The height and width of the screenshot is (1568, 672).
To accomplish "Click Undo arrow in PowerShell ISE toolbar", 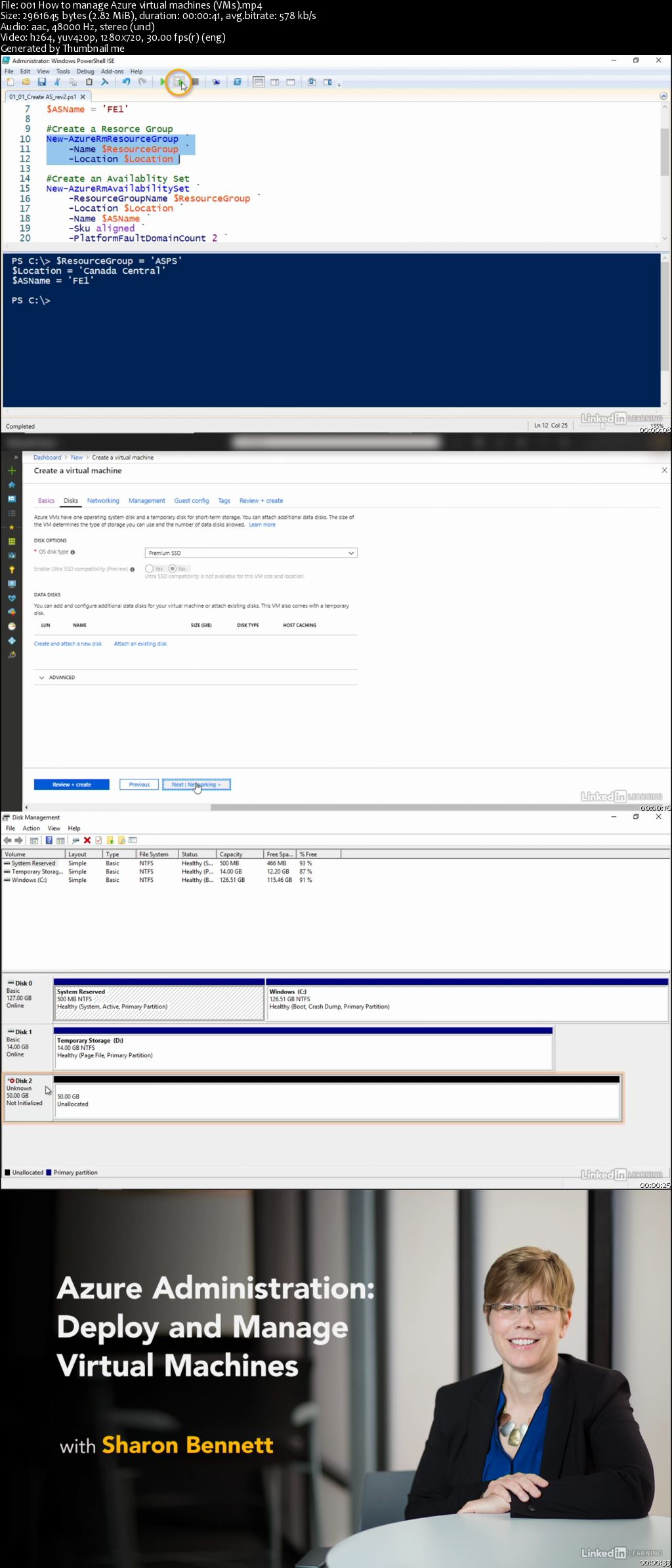I will coord(126,82).
